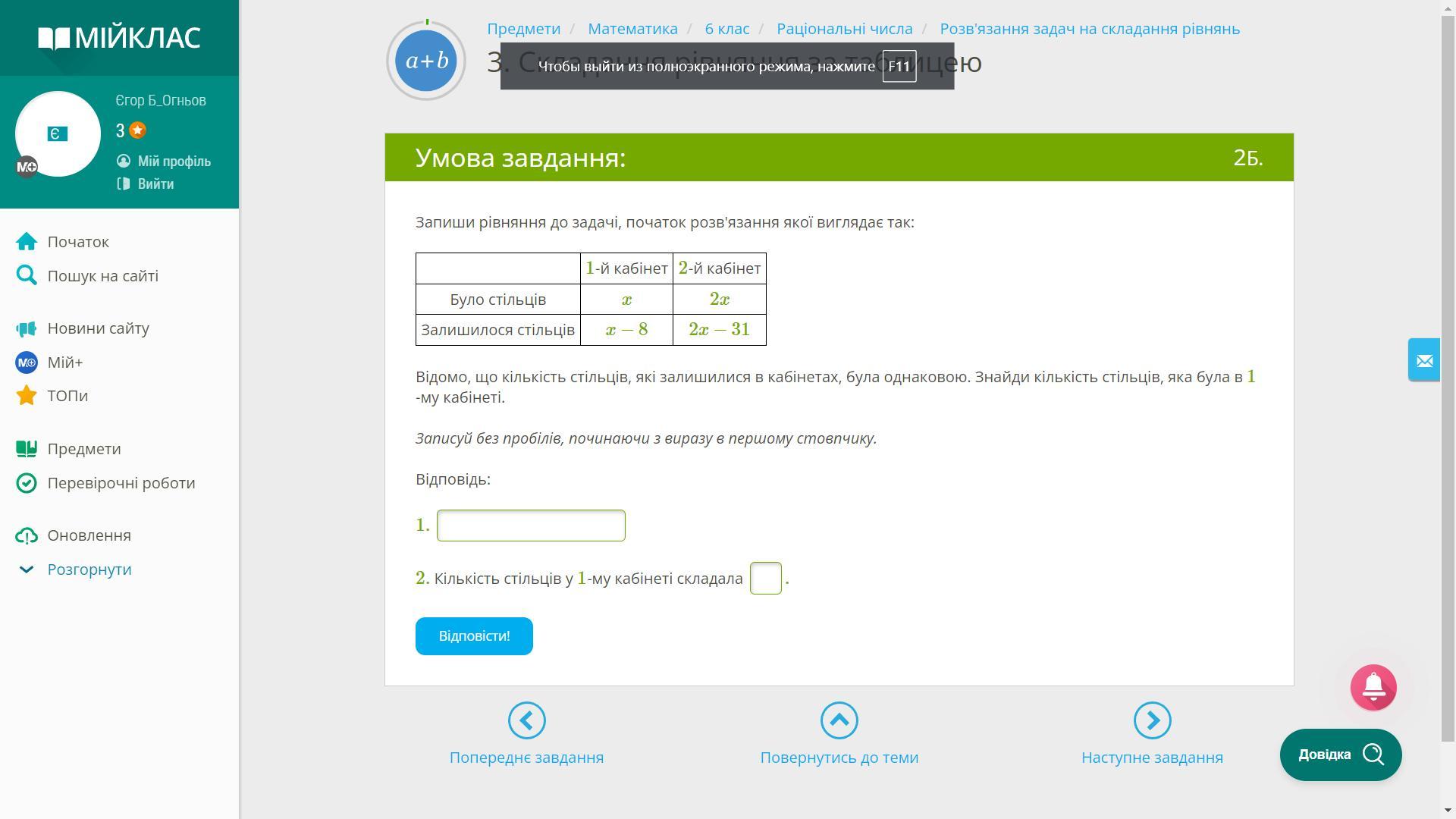Open Перевірочні роботи in the sidebar
This screenshot has width=1456, height=819.
tap(121, 483)
